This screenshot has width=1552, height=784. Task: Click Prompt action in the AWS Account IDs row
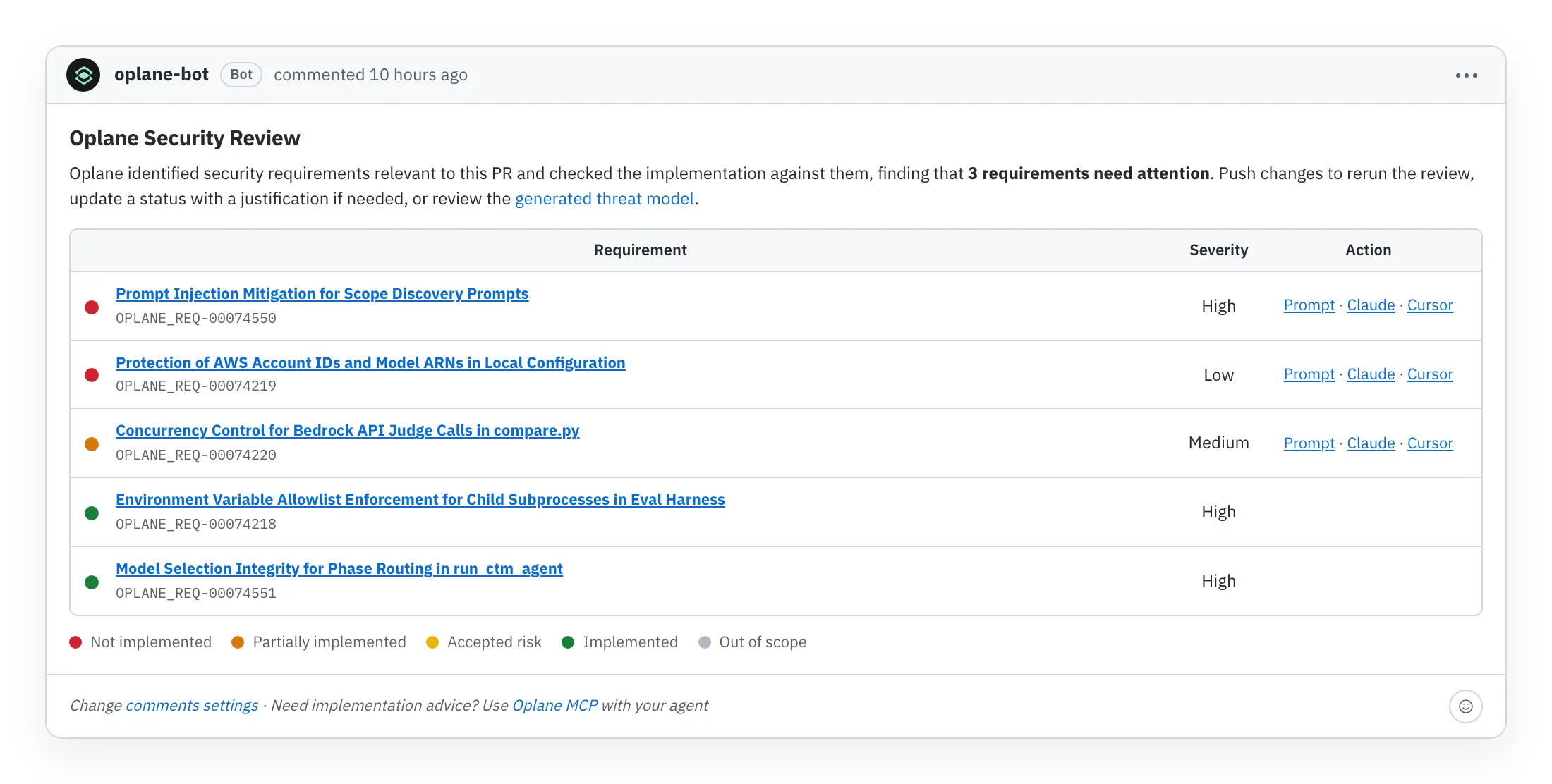pos(1309,374)
